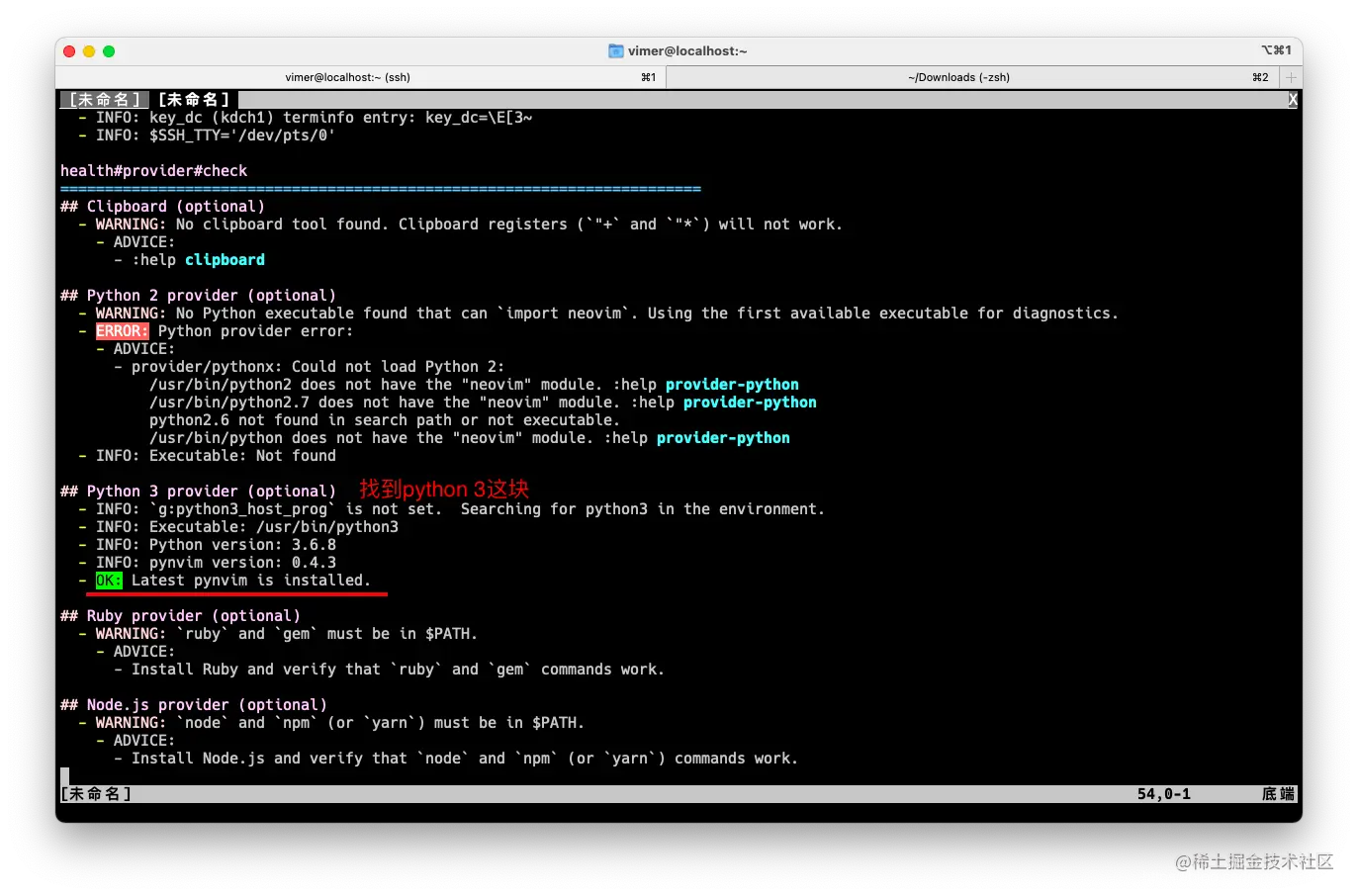This screenshot has height=896, width=1358.
Task: Click the '## Clipboard (optional)' heading
Action: pyautogui.click(x=162, y=207)
